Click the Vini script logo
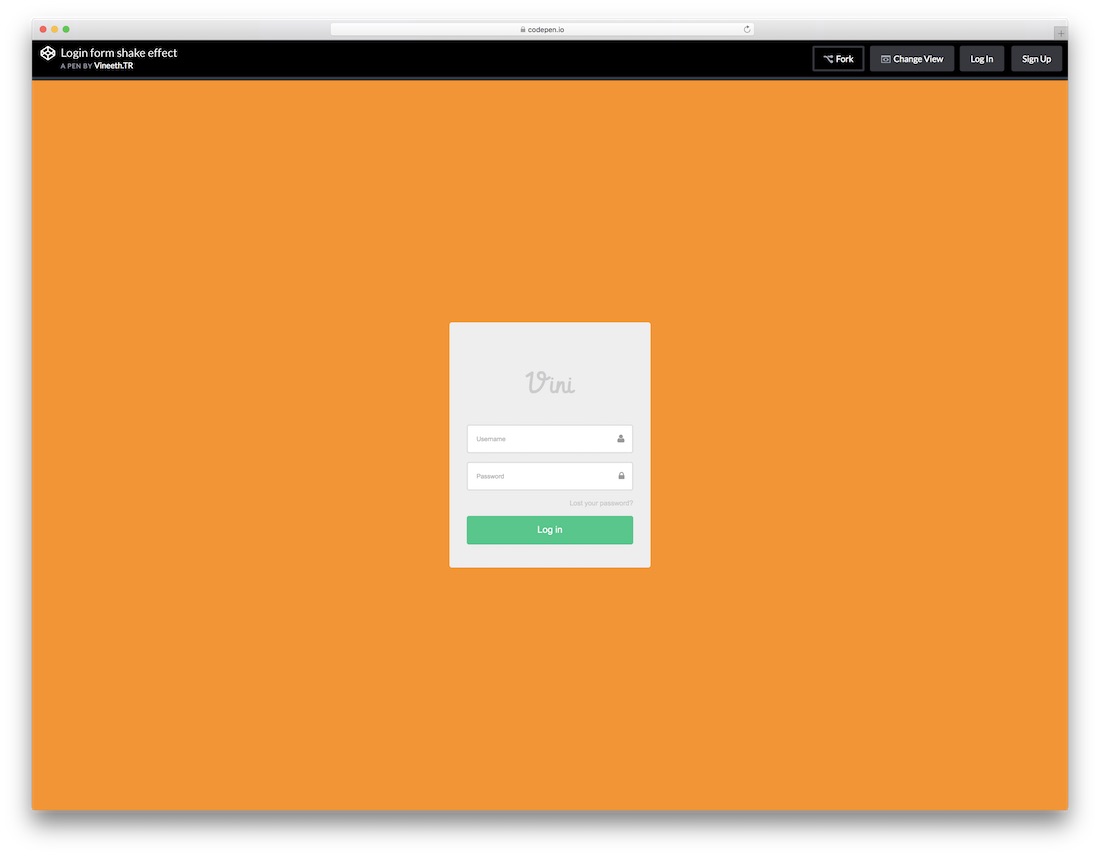This screenshot has width=1100, height=856. [x=549, y=381]
